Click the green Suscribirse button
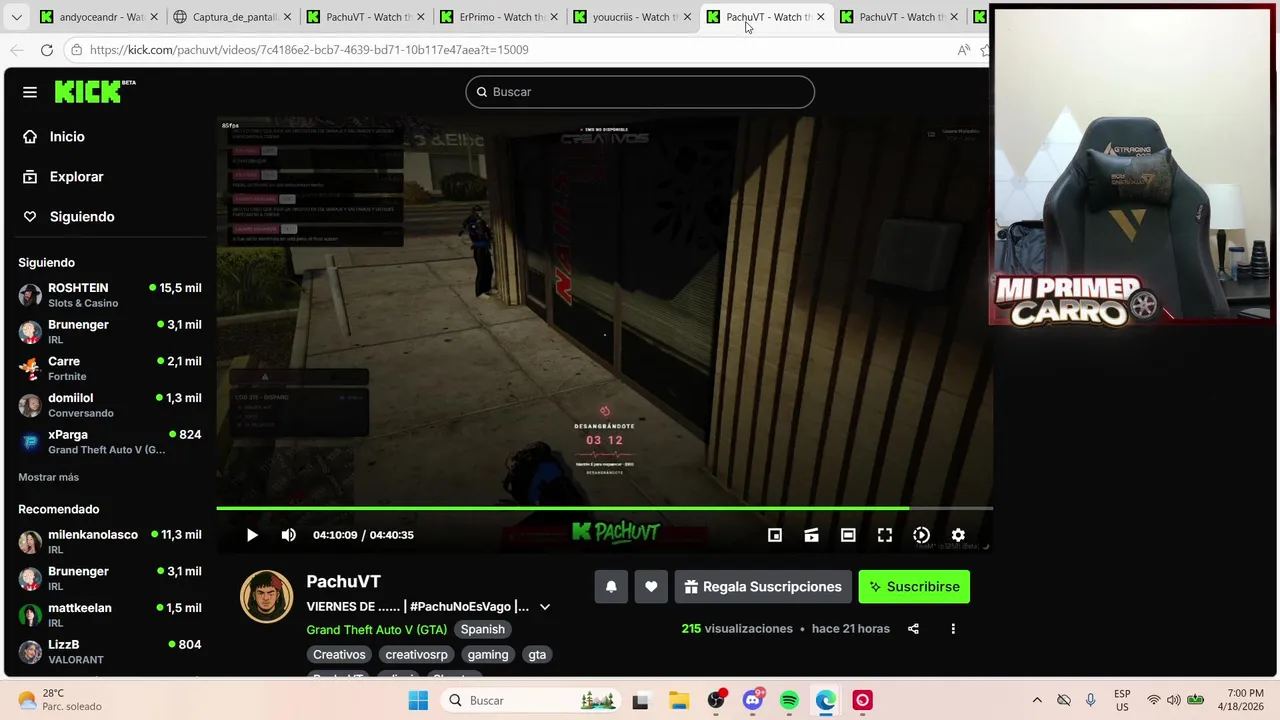The image size is (1280, 720). (914, 587)
